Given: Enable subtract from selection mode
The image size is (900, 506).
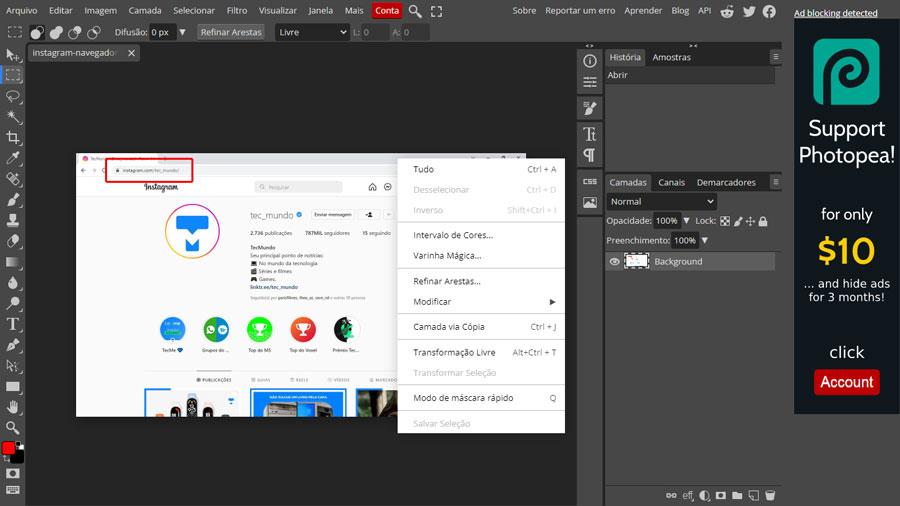Looking at the screenshot, I should 75,33.
